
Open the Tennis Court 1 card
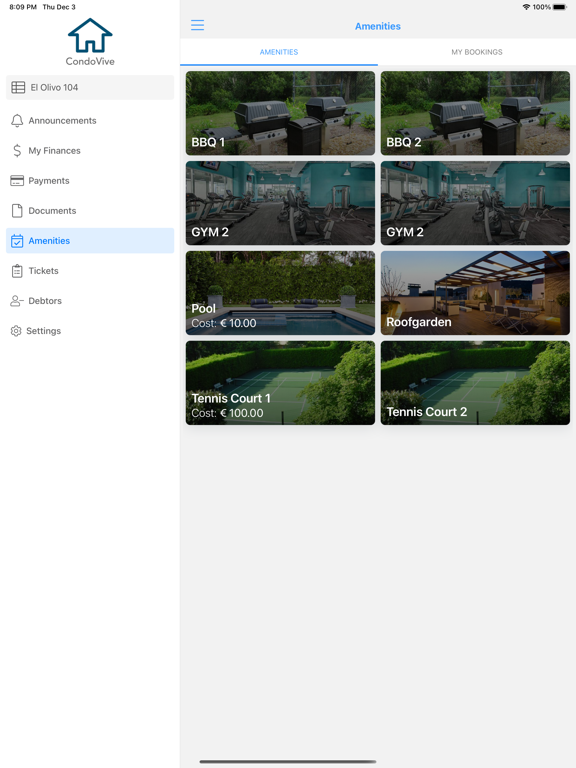(x=280, y=383)
